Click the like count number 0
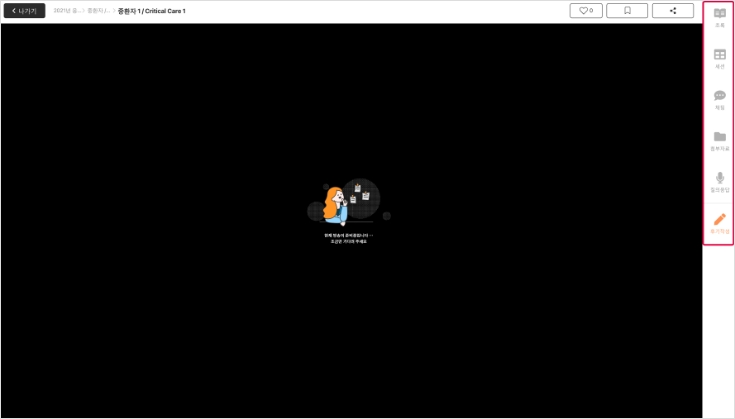The height and width of the screenshot is (419, 735). (591, 11)
